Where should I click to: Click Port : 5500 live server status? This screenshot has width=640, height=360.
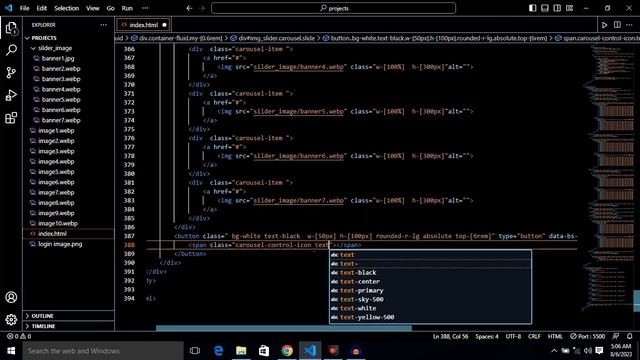coord(587,336)
